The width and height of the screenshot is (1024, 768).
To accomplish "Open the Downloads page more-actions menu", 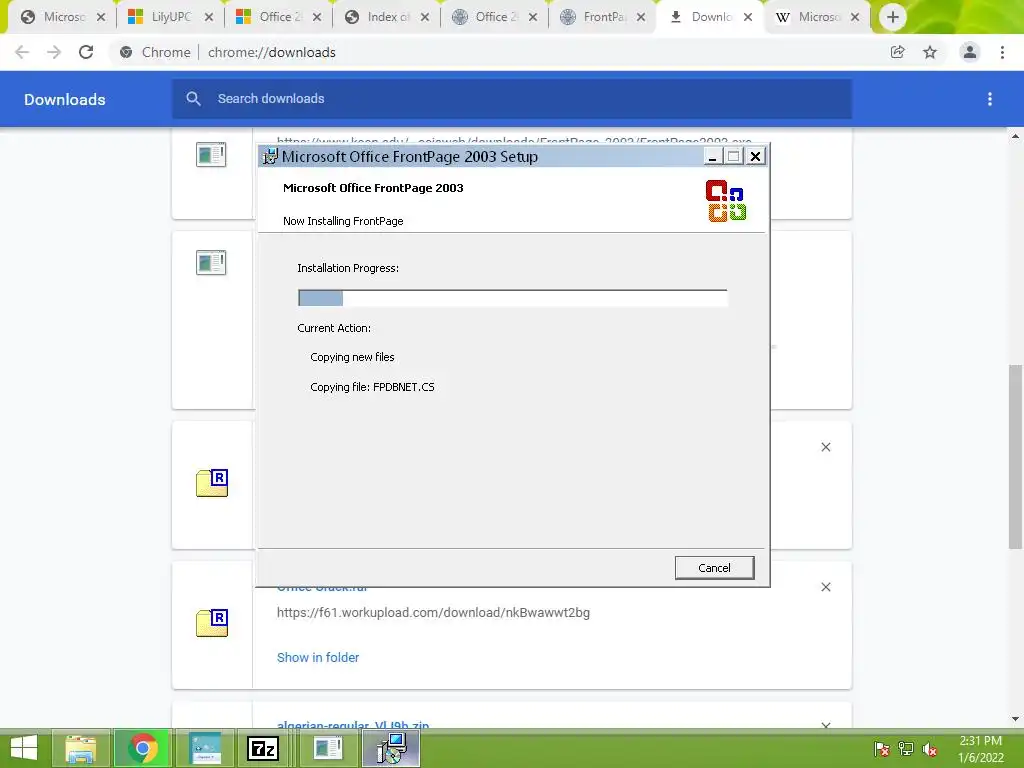I will pos(989,99).
